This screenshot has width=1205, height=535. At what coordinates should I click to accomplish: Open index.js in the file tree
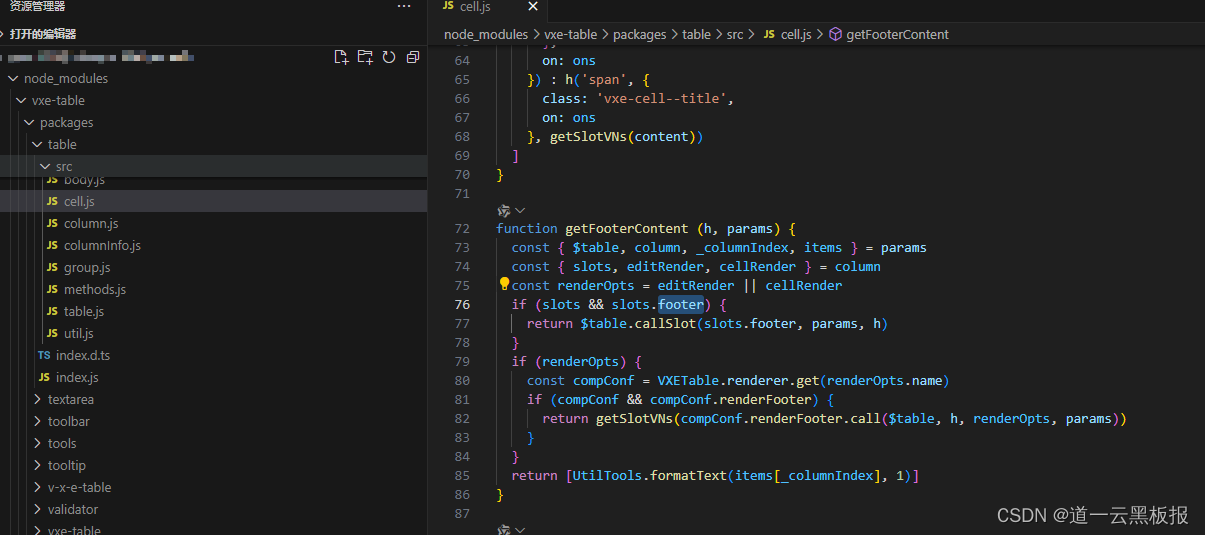pyautogui.click(x=77, y=377)
